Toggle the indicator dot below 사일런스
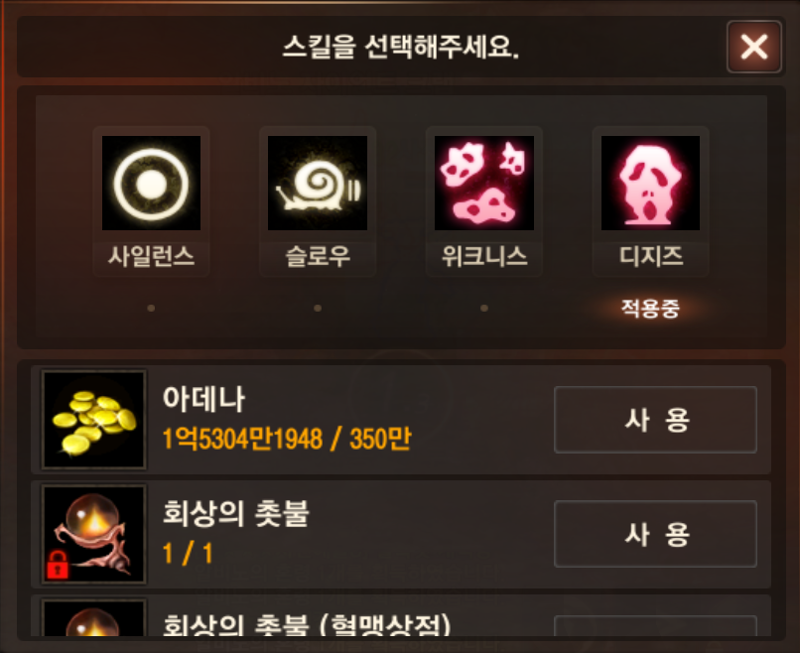The image size is (800, 653). (x=151, y=308)
